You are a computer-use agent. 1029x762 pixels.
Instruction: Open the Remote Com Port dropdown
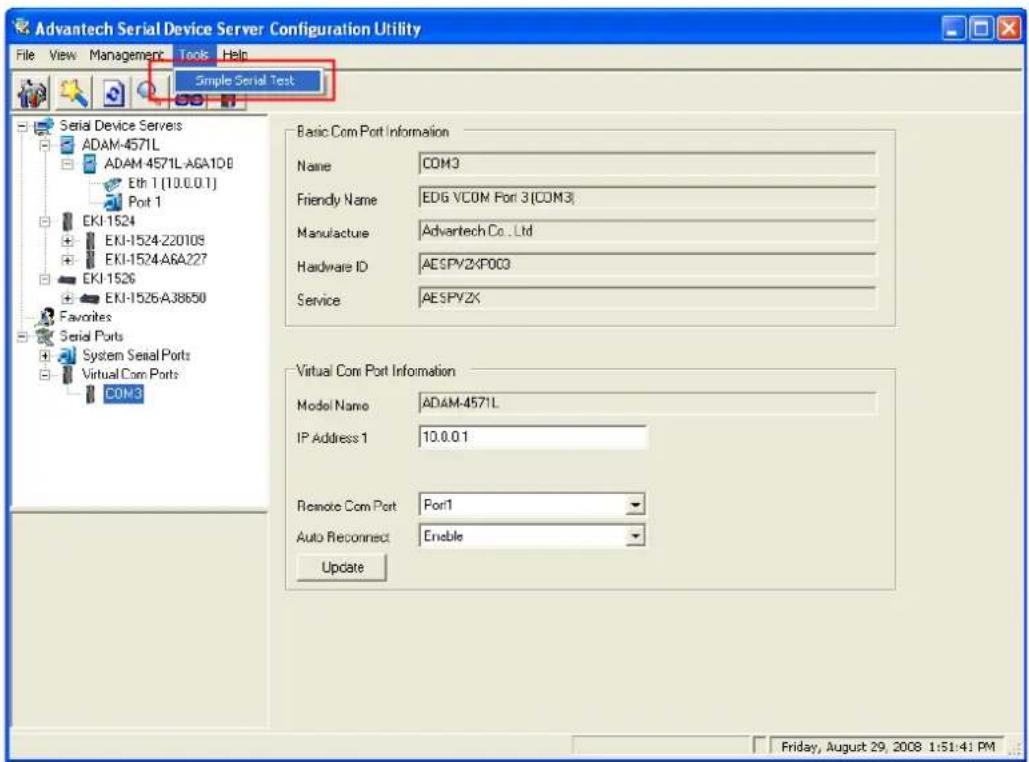635,505
